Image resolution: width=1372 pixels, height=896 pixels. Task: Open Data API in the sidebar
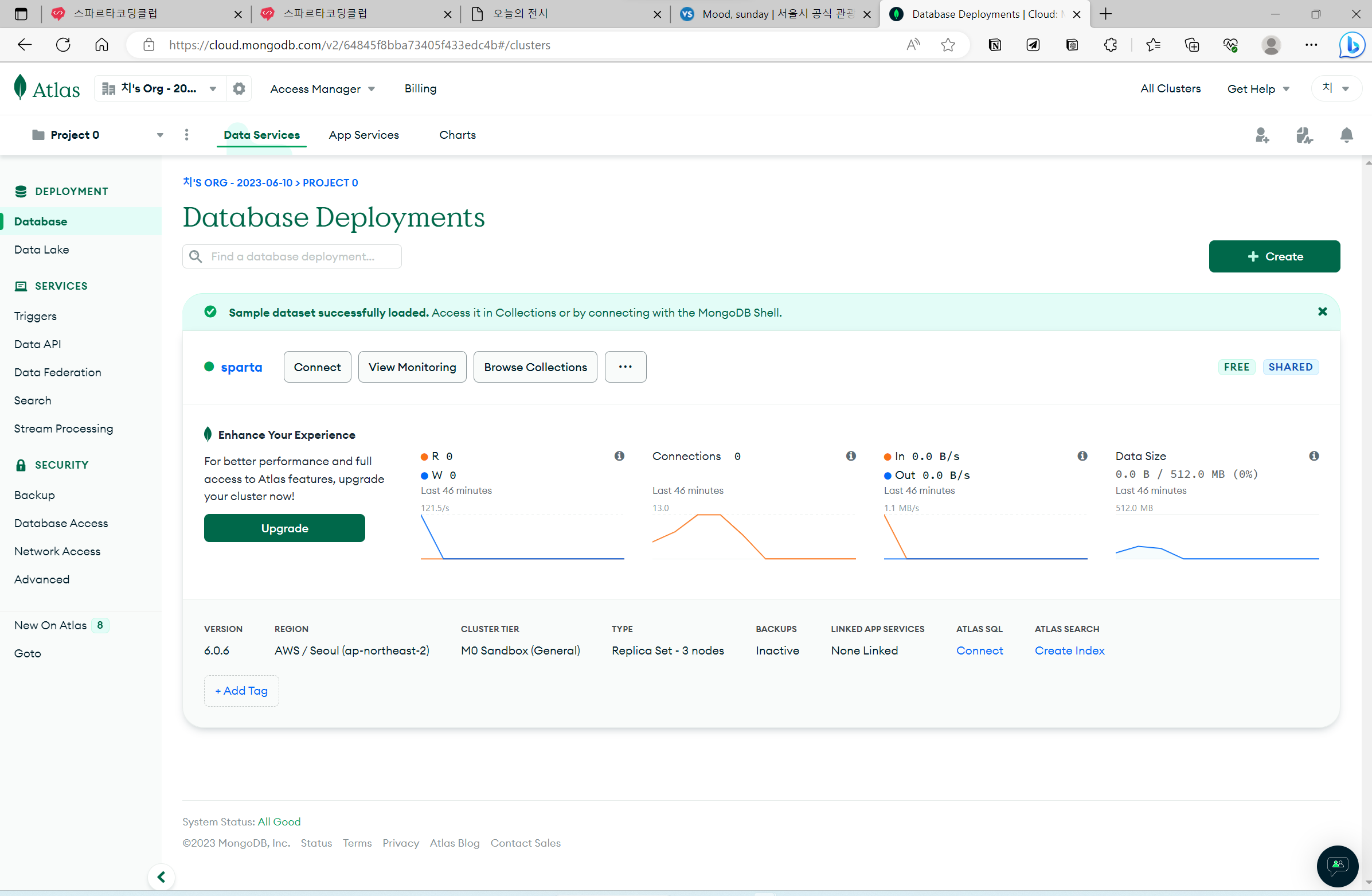click(x=37, y=344)
